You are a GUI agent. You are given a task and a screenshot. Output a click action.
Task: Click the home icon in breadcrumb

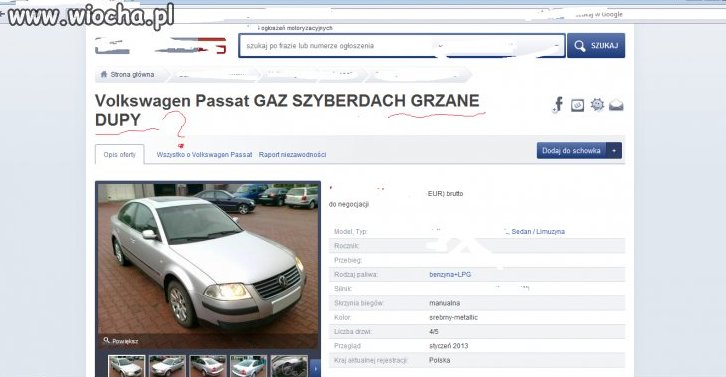tap(104, 74)
